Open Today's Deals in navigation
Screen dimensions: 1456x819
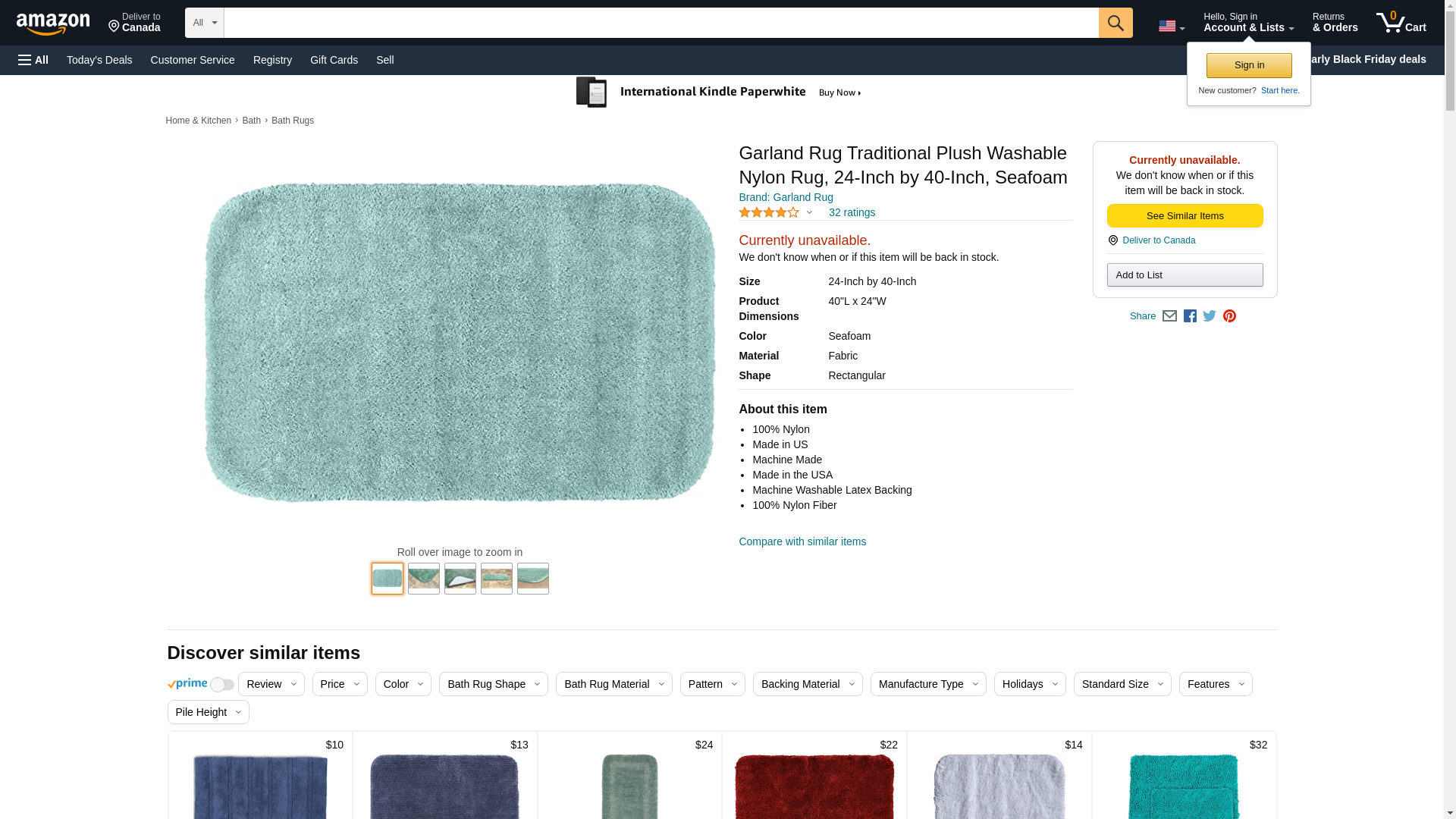coord(99,60)
